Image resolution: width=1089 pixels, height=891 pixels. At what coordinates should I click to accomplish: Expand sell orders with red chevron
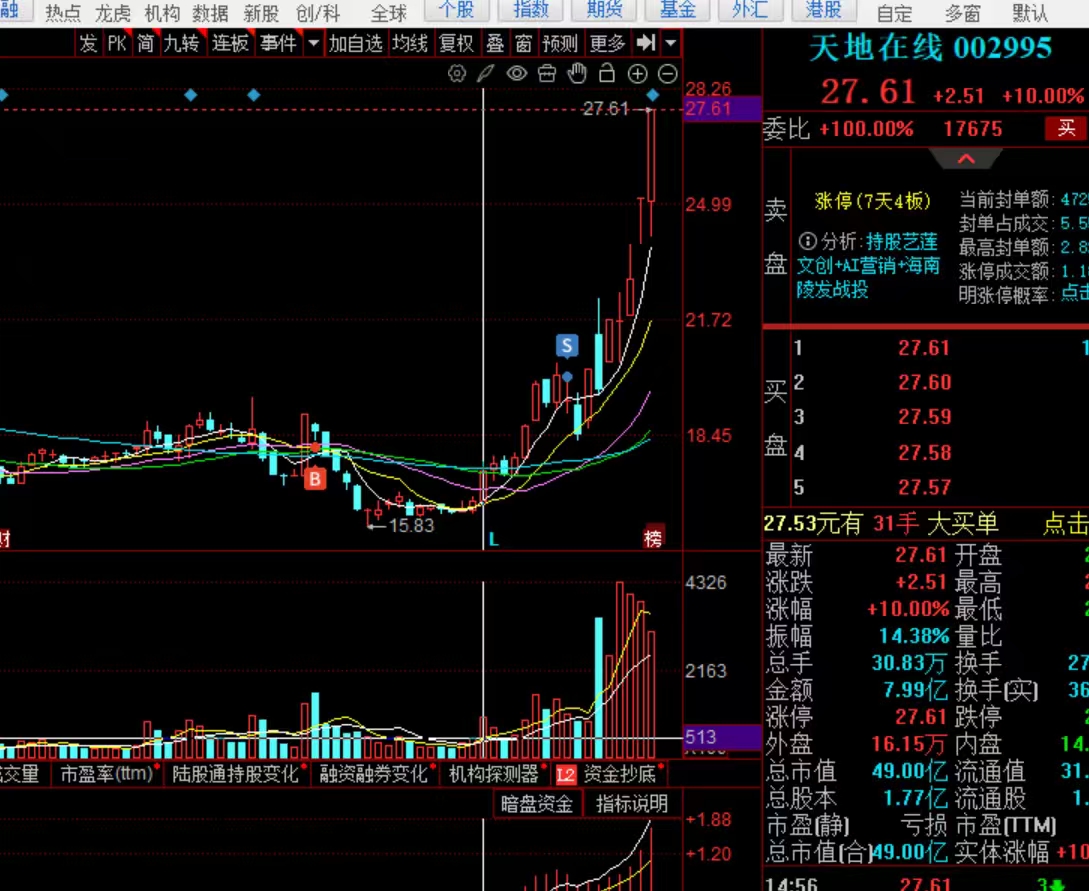(x=966, y=159)
